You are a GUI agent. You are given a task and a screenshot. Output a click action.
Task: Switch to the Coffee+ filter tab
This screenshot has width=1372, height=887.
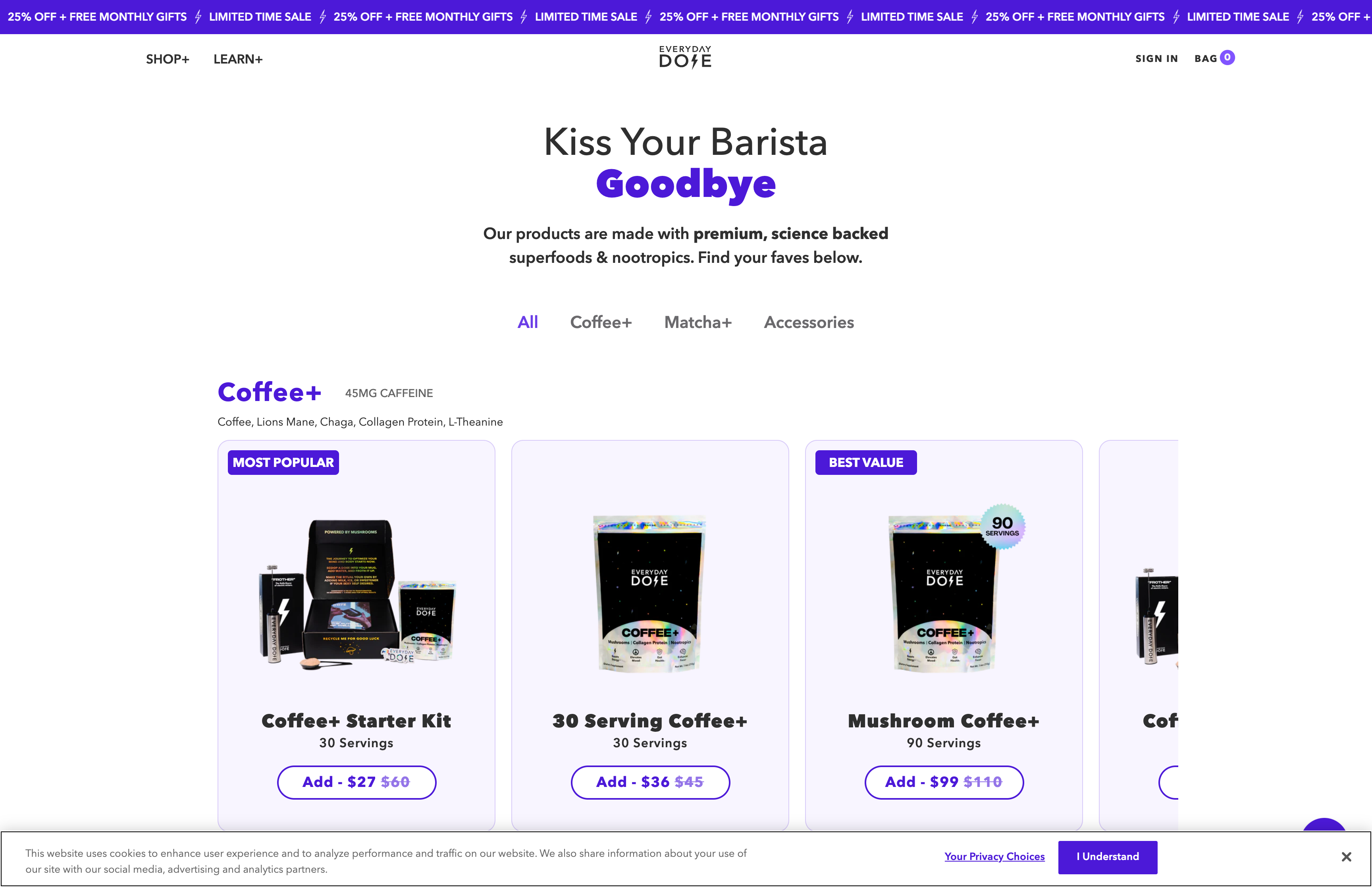click(x=601, y=322)
